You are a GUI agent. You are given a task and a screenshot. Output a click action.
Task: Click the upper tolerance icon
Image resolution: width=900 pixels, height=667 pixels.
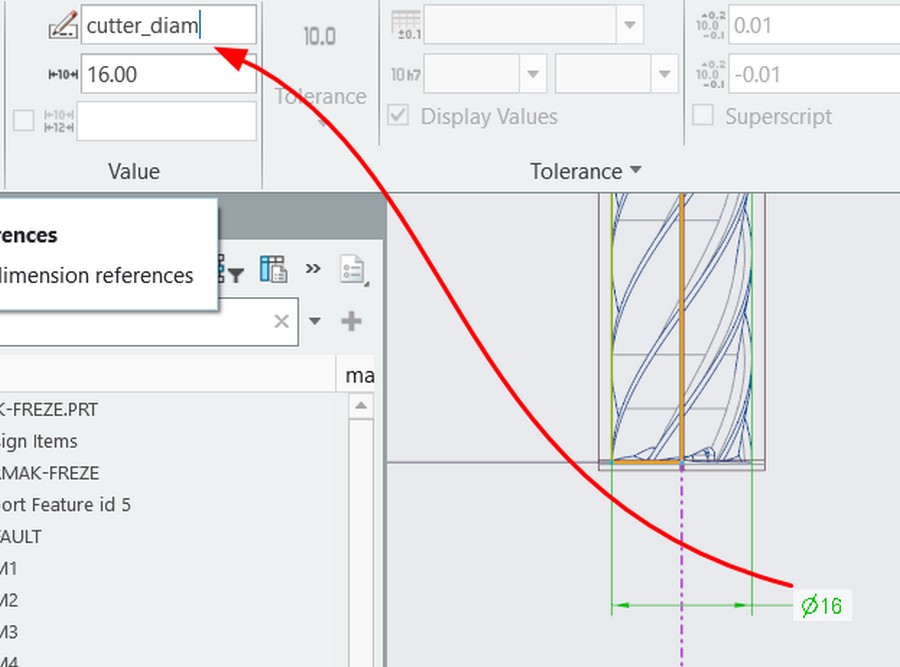(710, 25)
